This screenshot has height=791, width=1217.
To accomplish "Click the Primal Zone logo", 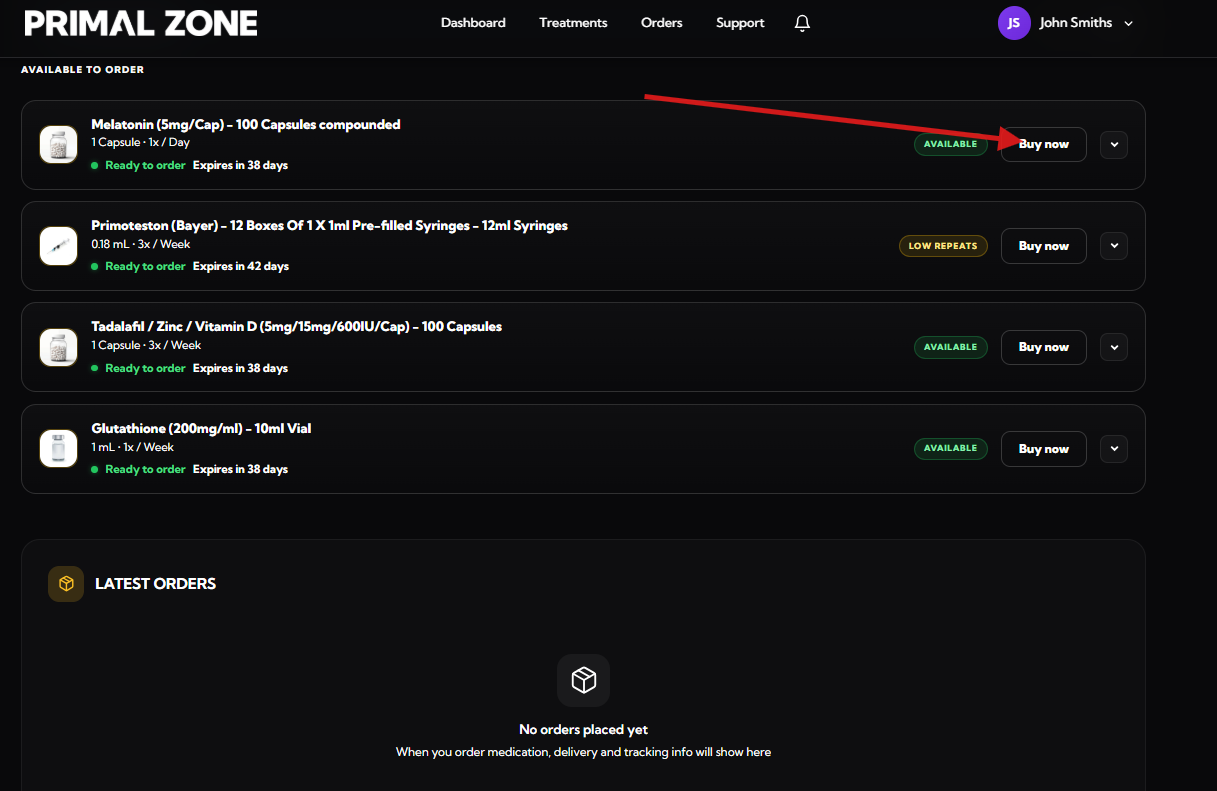I will pos(141,23).
